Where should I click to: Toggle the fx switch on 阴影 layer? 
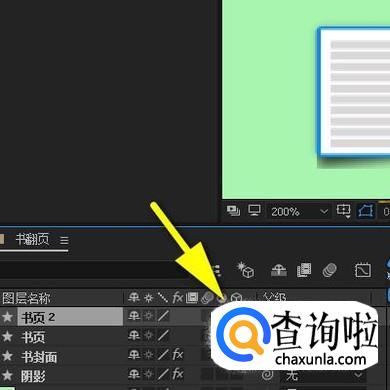(178, 374)
